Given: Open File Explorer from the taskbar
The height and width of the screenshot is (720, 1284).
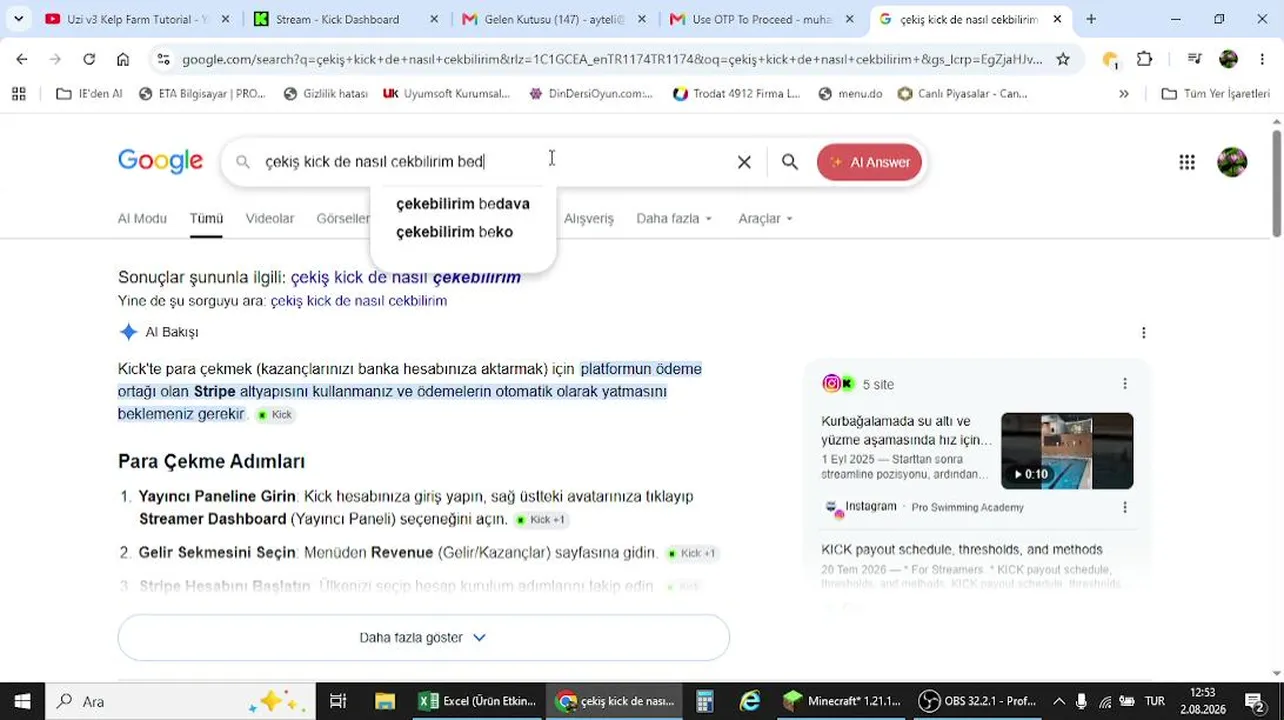Looking at the screenshot, I should [385, 701].
